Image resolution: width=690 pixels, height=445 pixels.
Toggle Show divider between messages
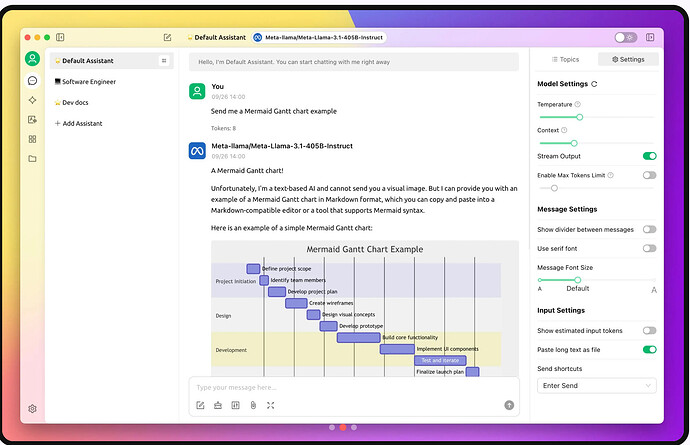tap(650, 229)
